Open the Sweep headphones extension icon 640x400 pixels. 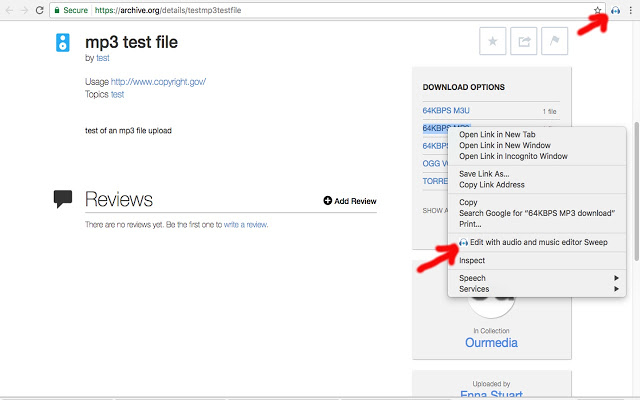pos(616,10)
